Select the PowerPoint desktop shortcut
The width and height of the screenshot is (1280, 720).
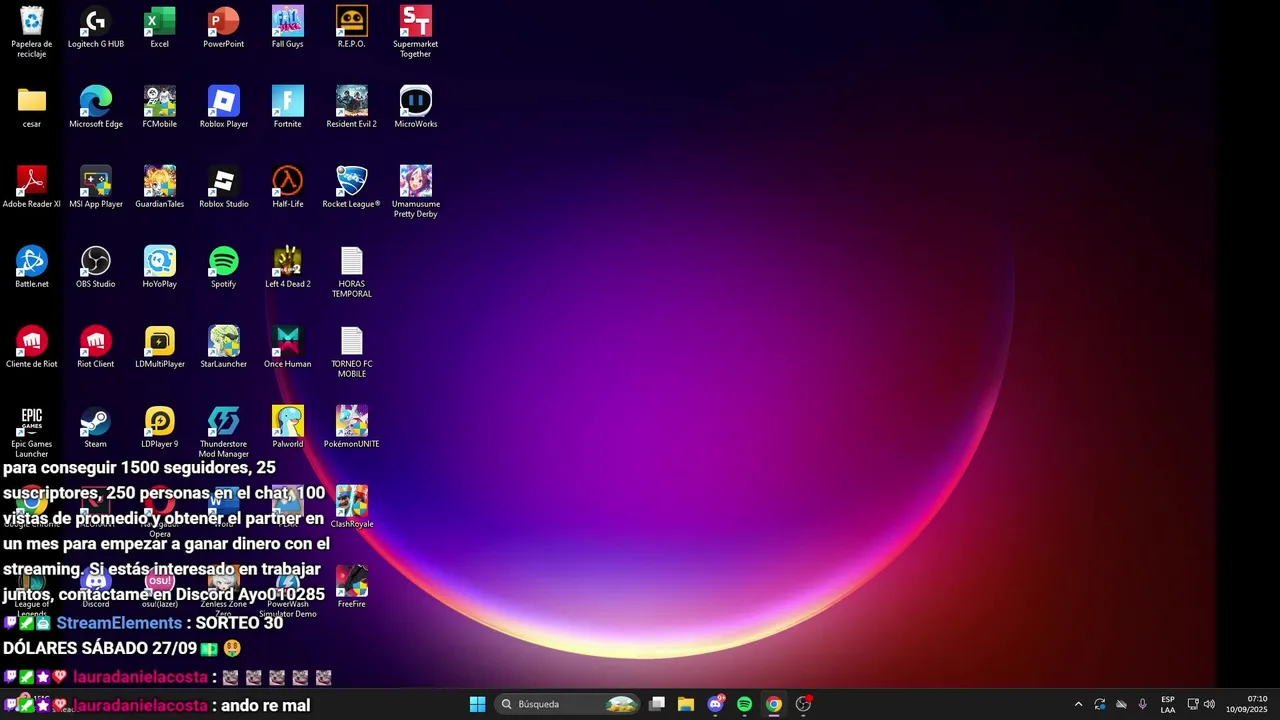[224, 28]
